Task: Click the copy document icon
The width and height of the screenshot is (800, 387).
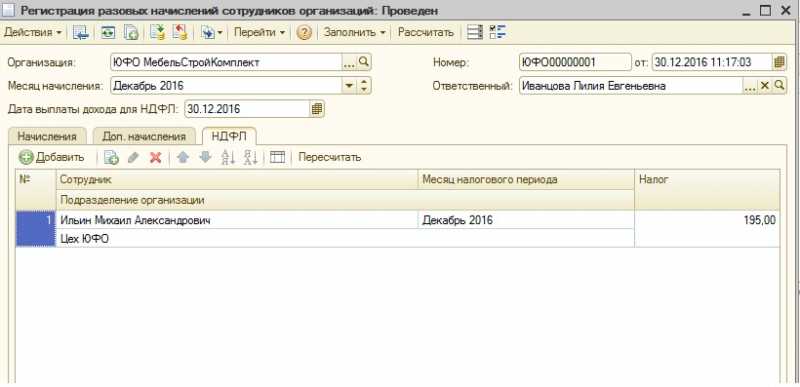Action: [x=132, y=33]
